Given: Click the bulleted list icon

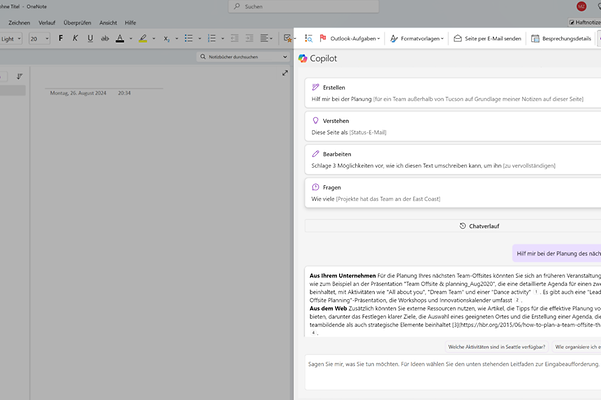Looking at the screenshot, I should click(x=188, y=39).
